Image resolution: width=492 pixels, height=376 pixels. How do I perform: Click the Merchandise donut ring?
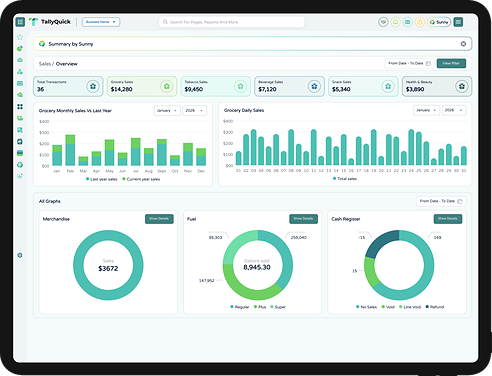click(x=78, y=265)
